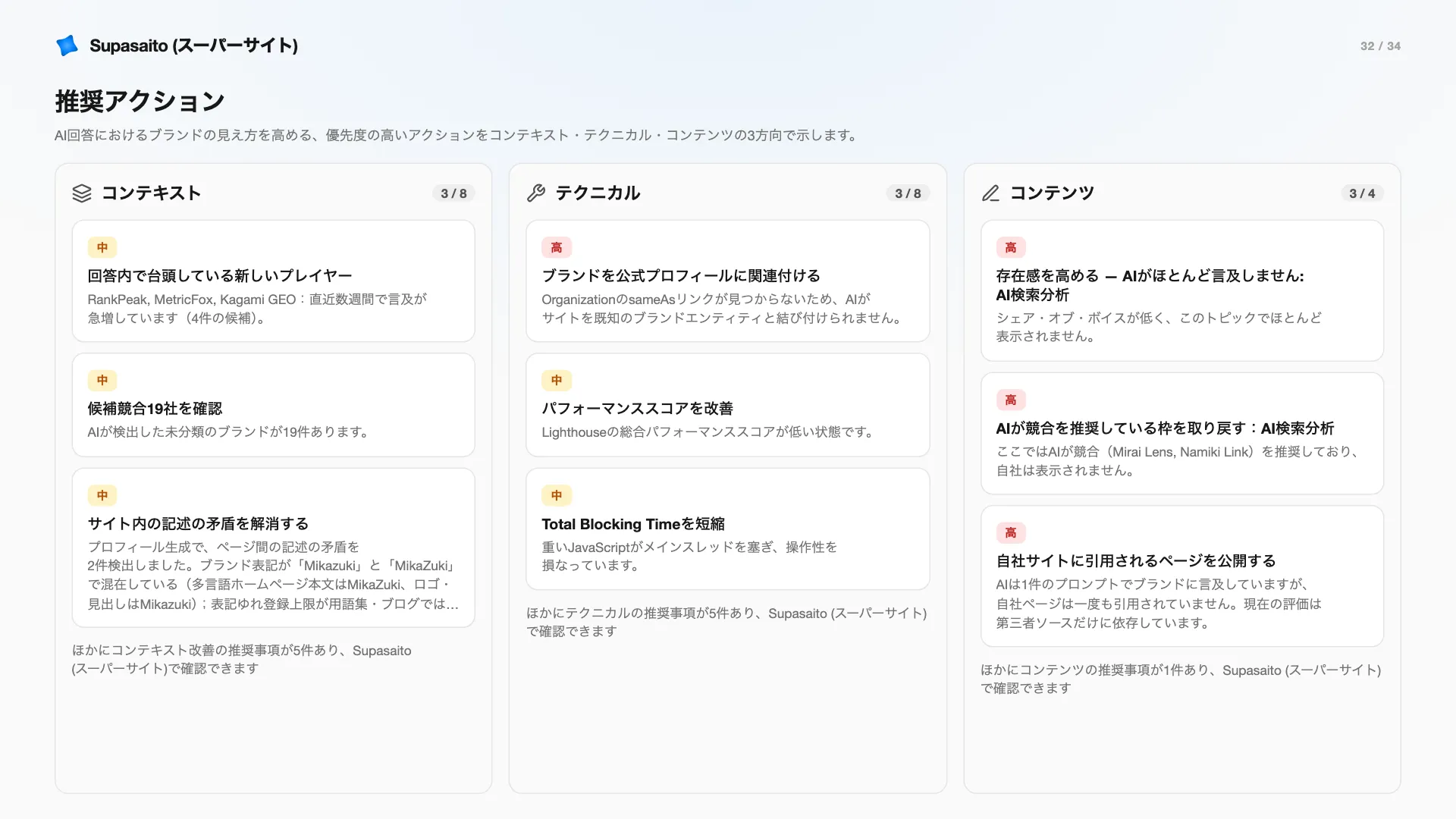Click the コンテキスト改善の推奨事項が5件 footer note
This screenshot has height=819, width=1456.
(241, 659)
